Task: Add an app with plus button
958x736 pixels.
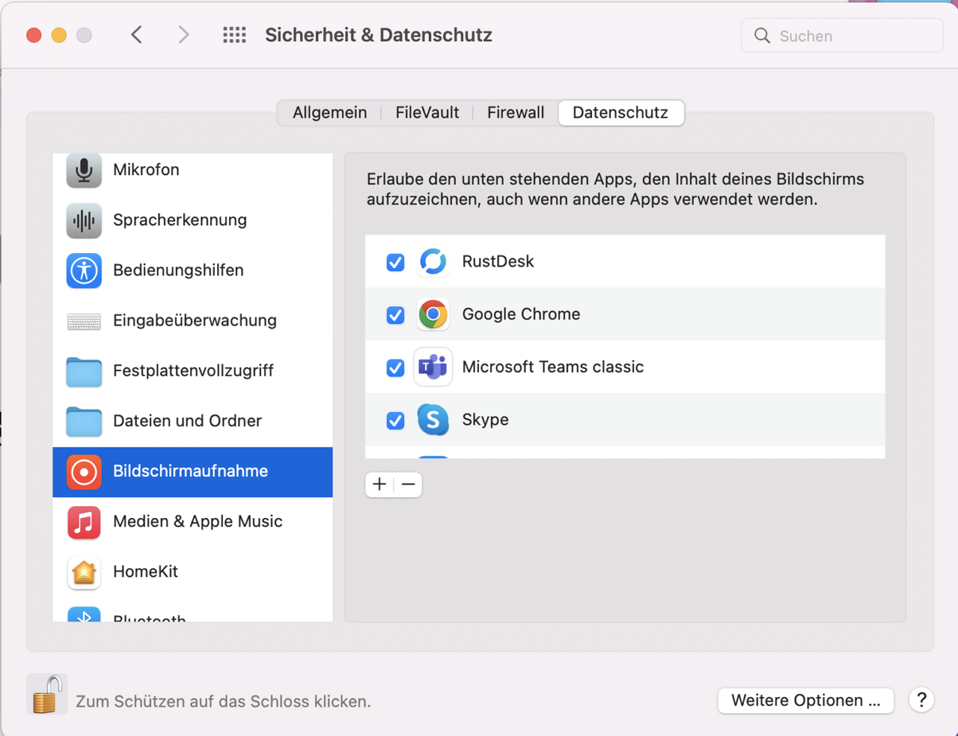Action: pyautogui.click(x=379, y=484)
